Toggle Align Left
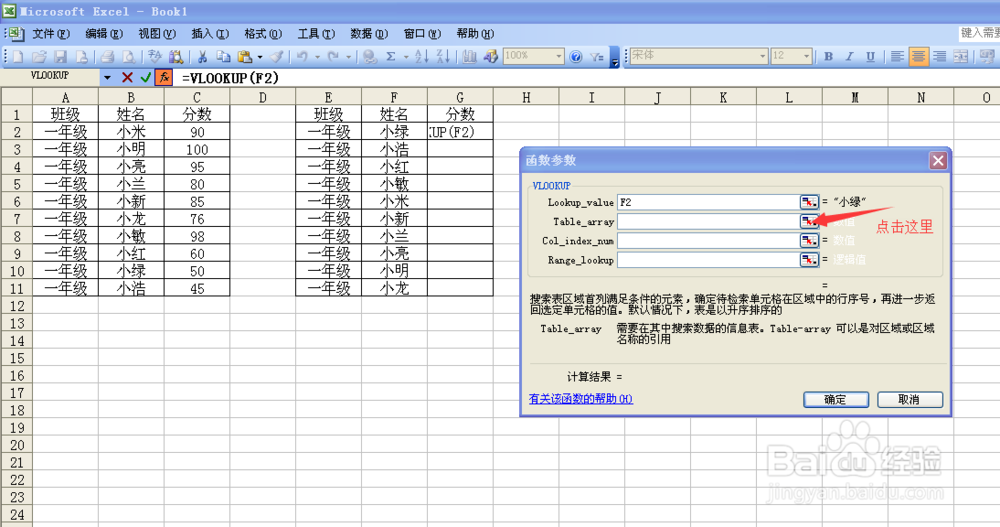The width and height of the screenshot is (1000, 527). coord(897,57)
